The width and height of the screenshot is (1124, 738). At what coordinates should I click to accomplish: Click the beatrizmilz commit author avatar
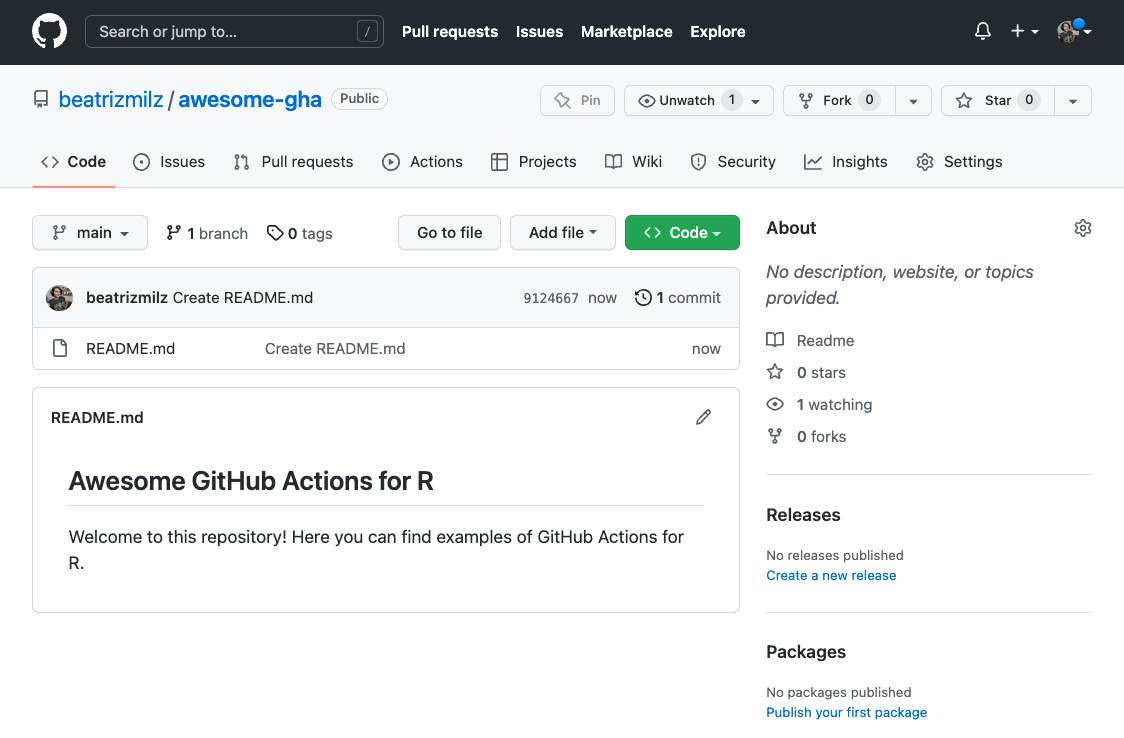[x=60, y=297]
